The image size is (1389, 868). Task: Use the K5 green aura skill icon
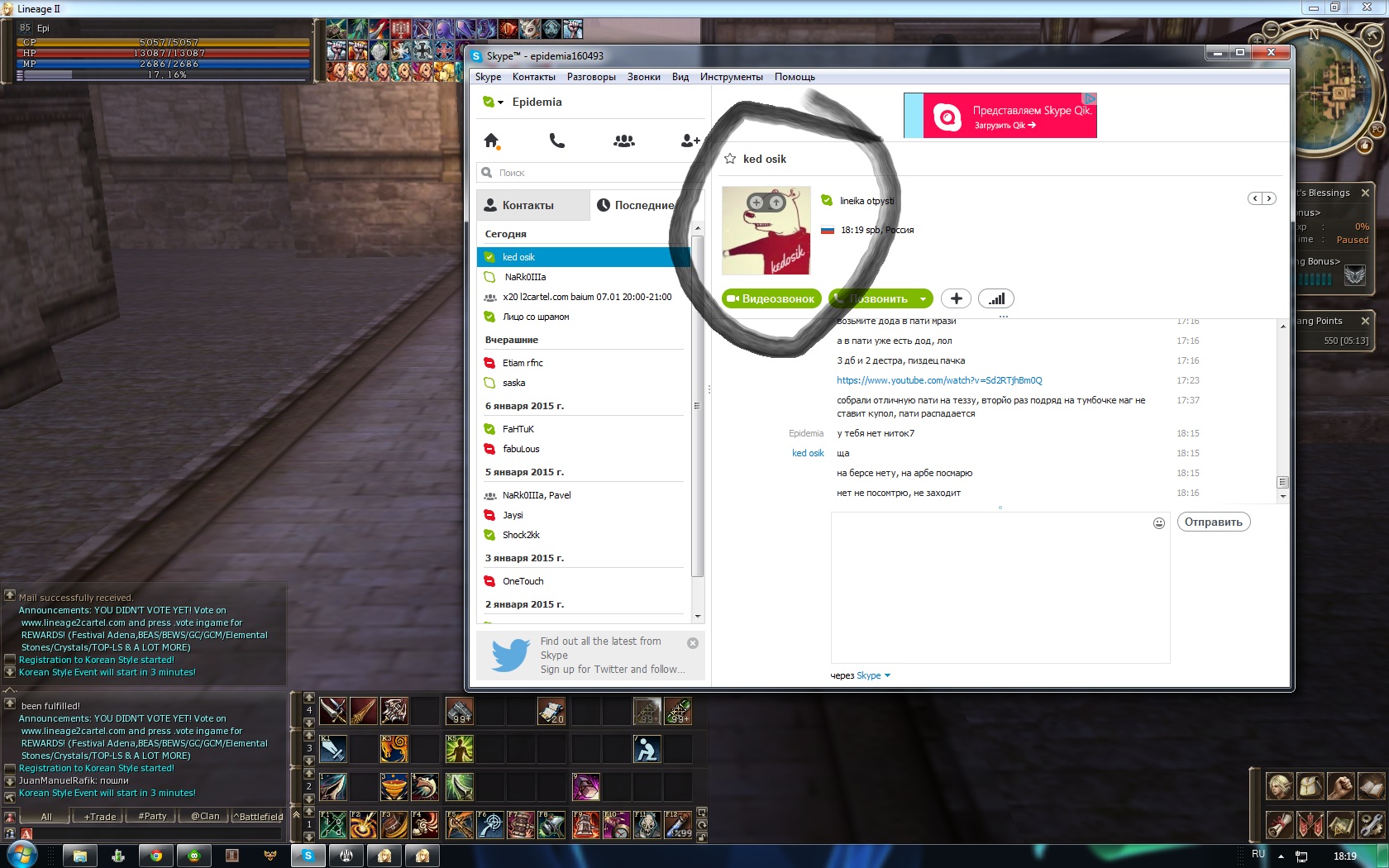pos(460,749)
